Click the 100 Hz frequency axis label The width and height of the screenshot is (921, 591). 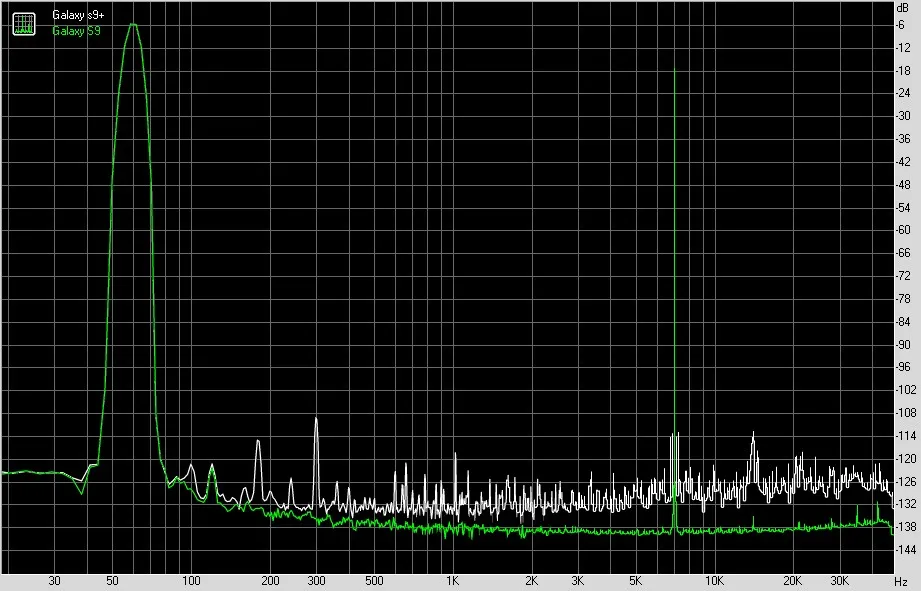(x=191, y=580)
